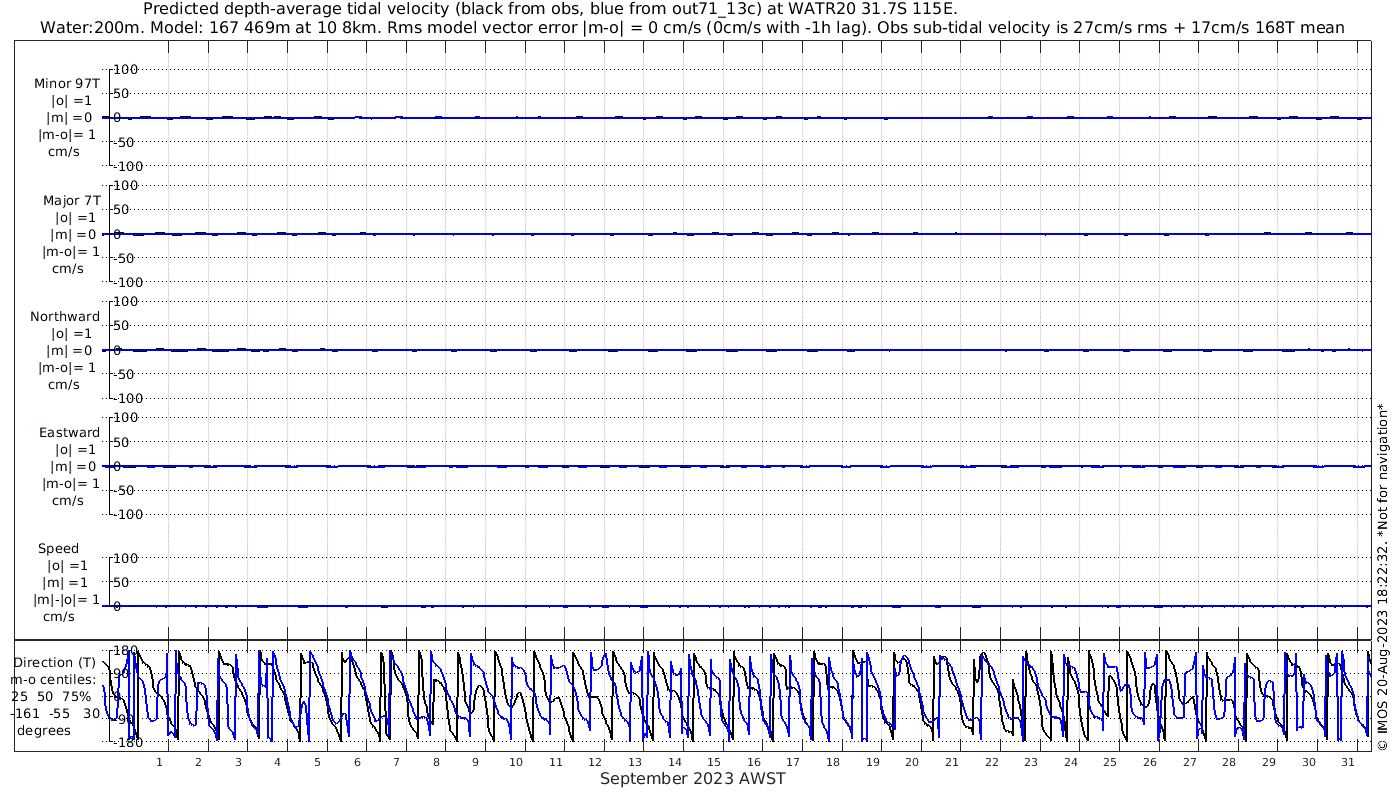Click the "m-o centiles:" text
1400x800 pixels.
[55, 679]
